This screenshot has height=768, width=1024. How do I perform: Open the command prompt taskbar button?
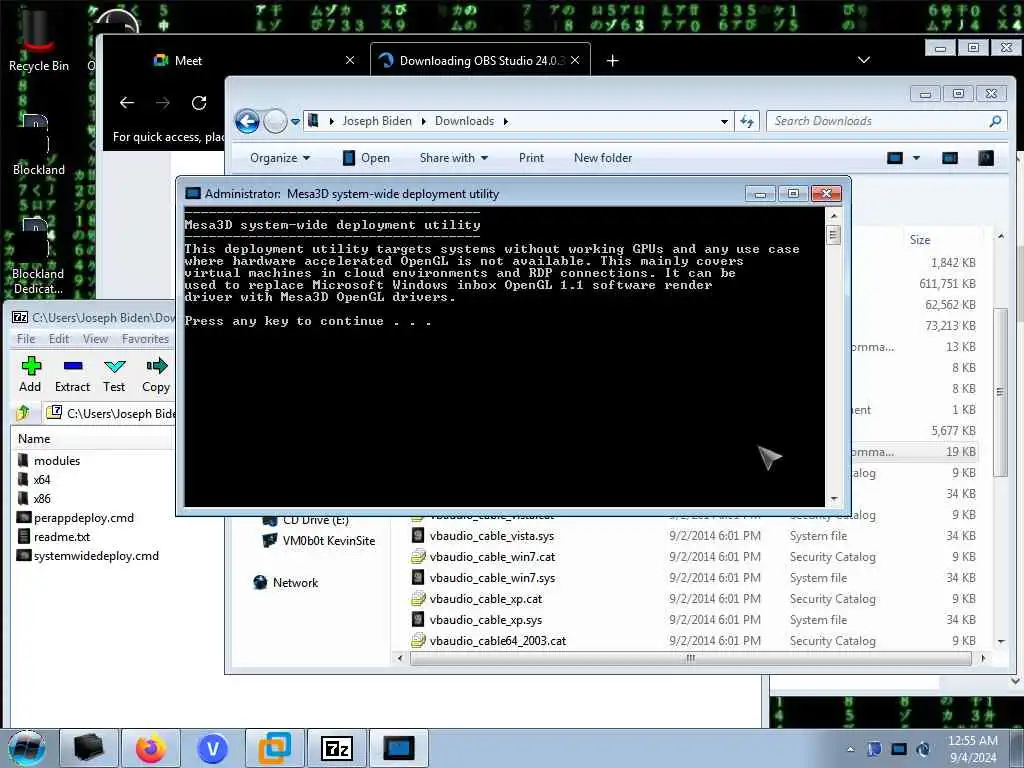(398, 748)
